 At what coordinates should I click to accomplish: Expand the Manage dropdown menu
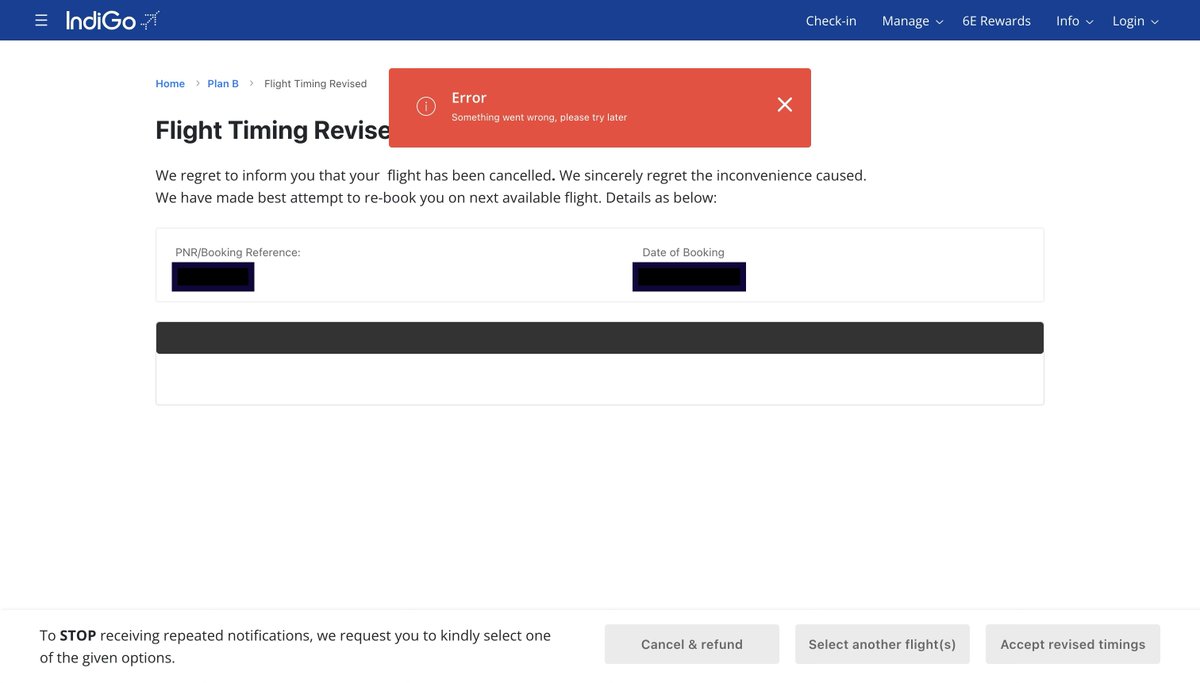point(912,21)
